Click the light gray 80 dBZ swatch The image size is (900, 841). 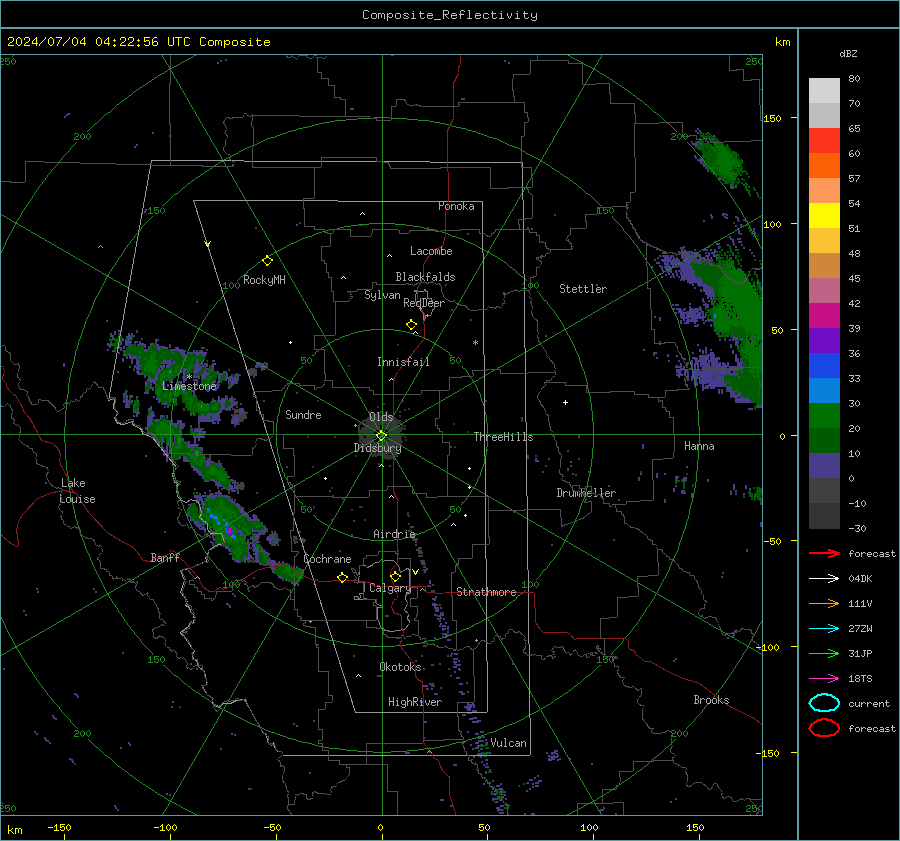(x=824, y=90)
